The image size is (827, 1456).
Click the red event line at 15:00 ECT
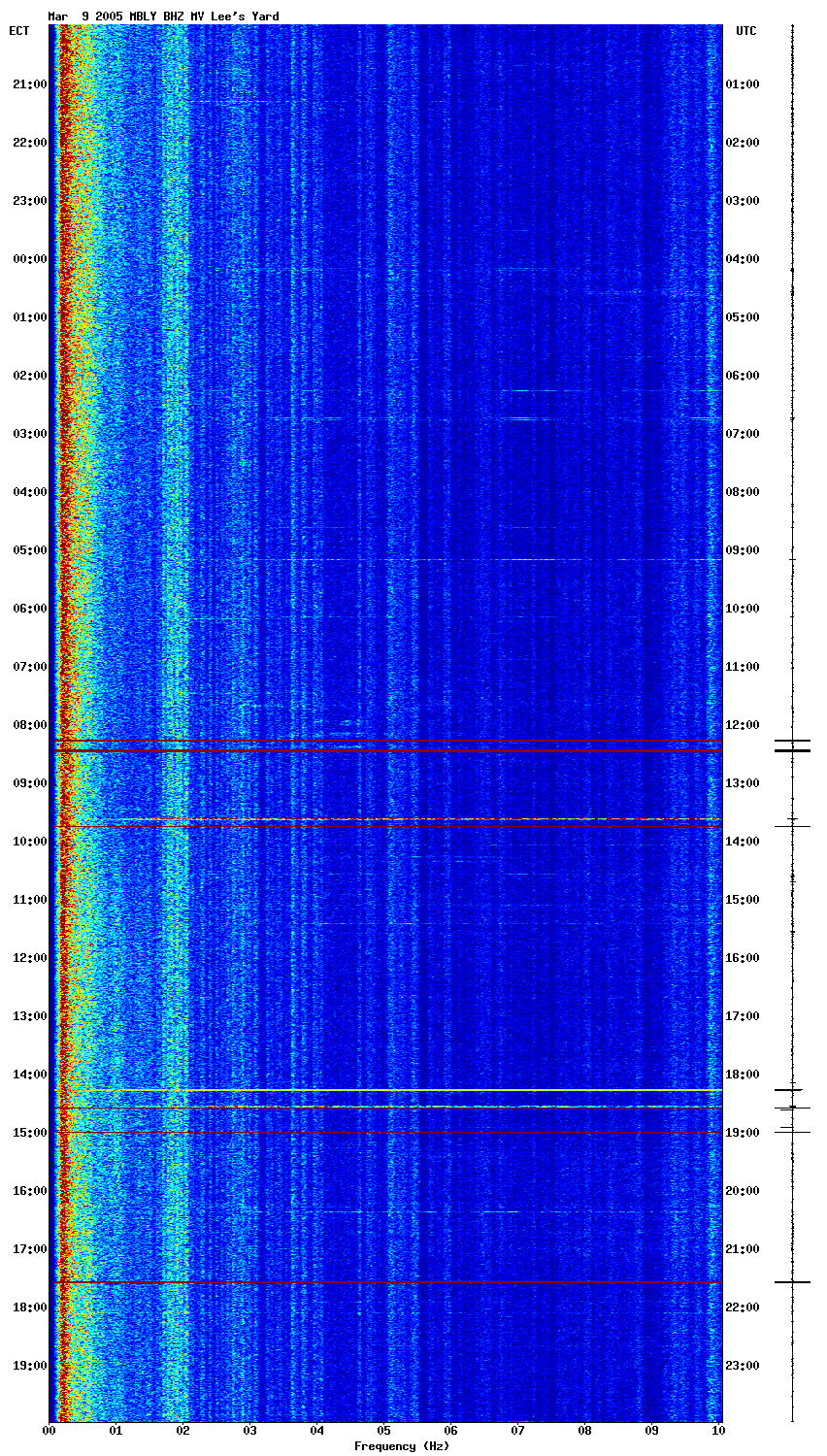click(x=386, y=1132)
